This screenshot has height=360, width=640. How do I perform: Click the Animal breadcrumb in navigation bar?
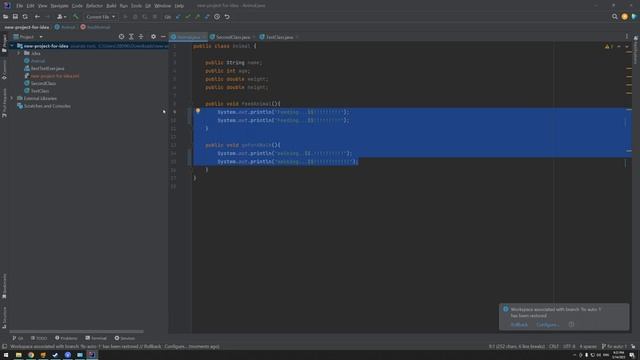coord(65,27)
